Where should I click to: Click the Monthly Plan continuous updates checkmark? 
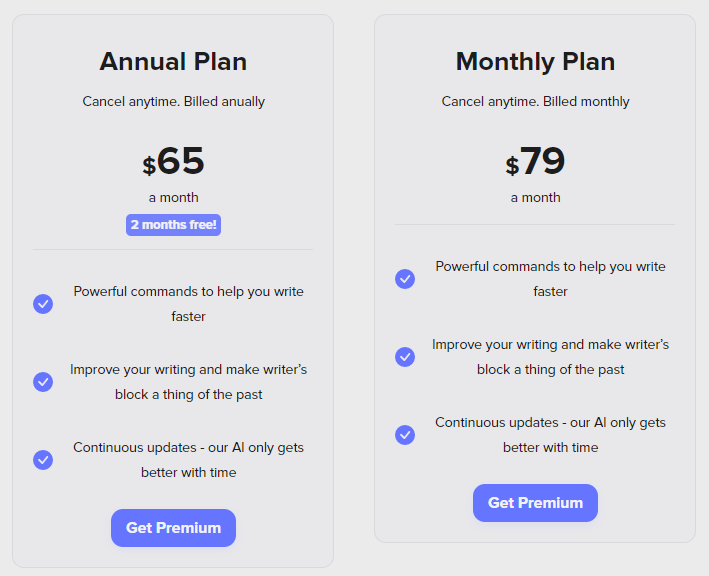405,435
